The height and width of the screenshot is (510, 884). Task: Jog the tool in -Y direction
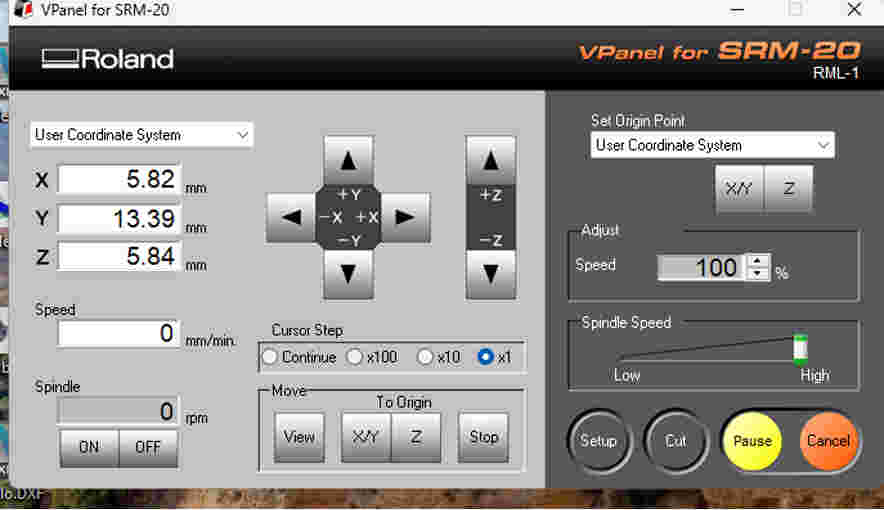coord(348,274)
